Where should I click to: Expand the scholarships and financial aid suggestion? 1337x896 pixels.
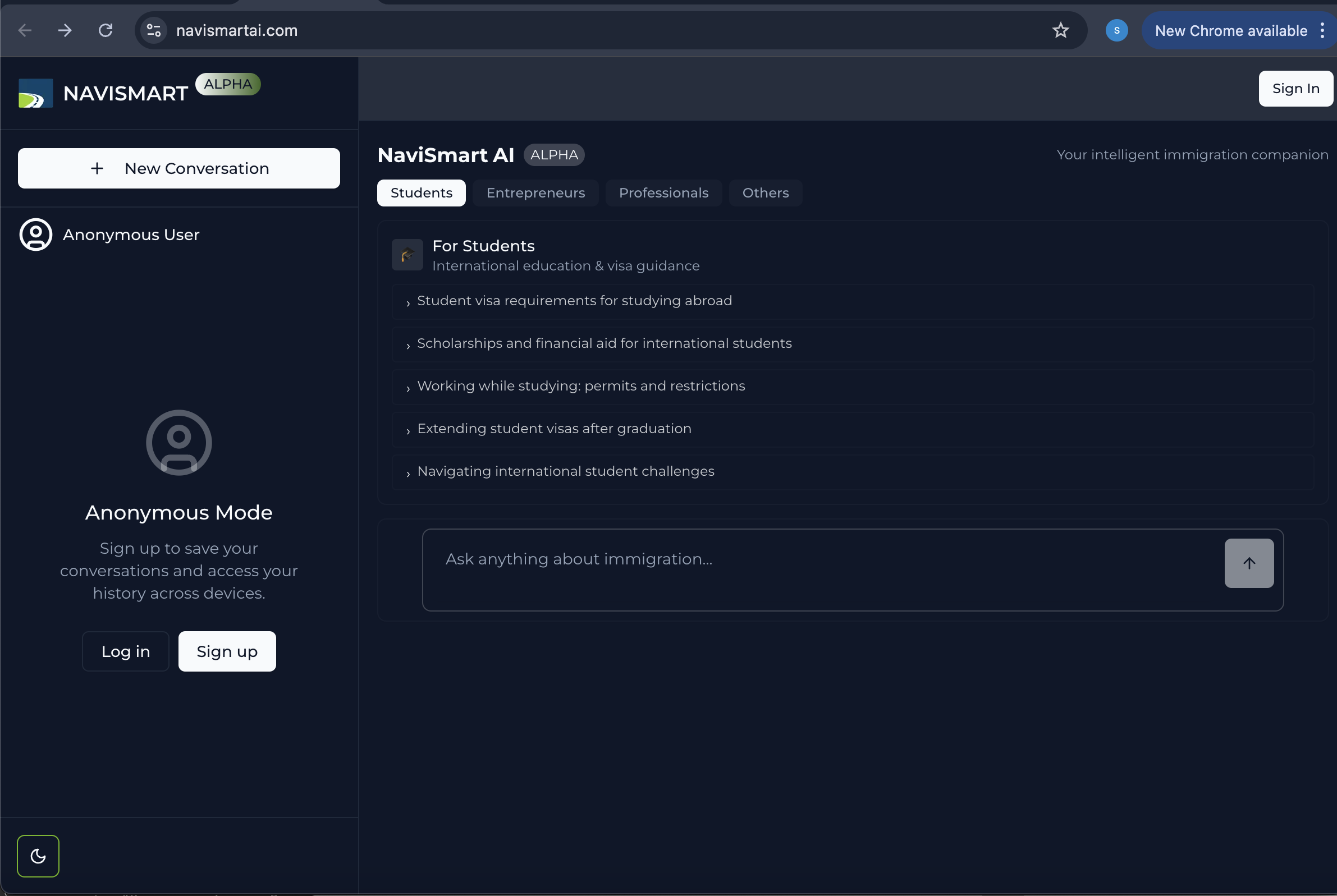(x=603, y=343)
